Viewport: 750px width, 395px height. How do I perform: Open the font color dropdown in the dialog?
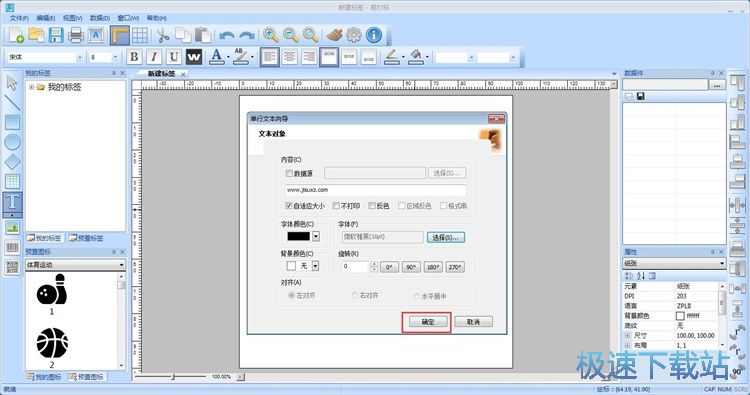pos(316,236)
